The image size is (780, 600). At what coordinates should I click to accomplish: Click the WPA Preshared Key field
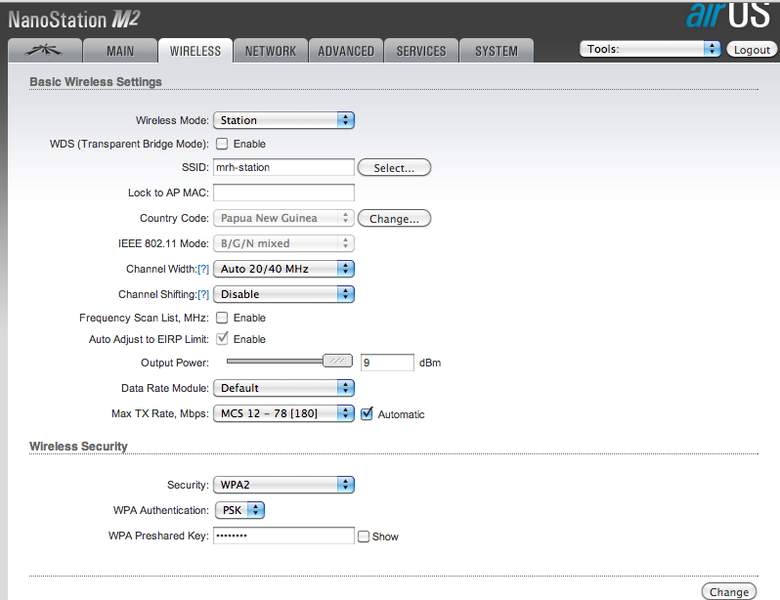pos(284,535)
